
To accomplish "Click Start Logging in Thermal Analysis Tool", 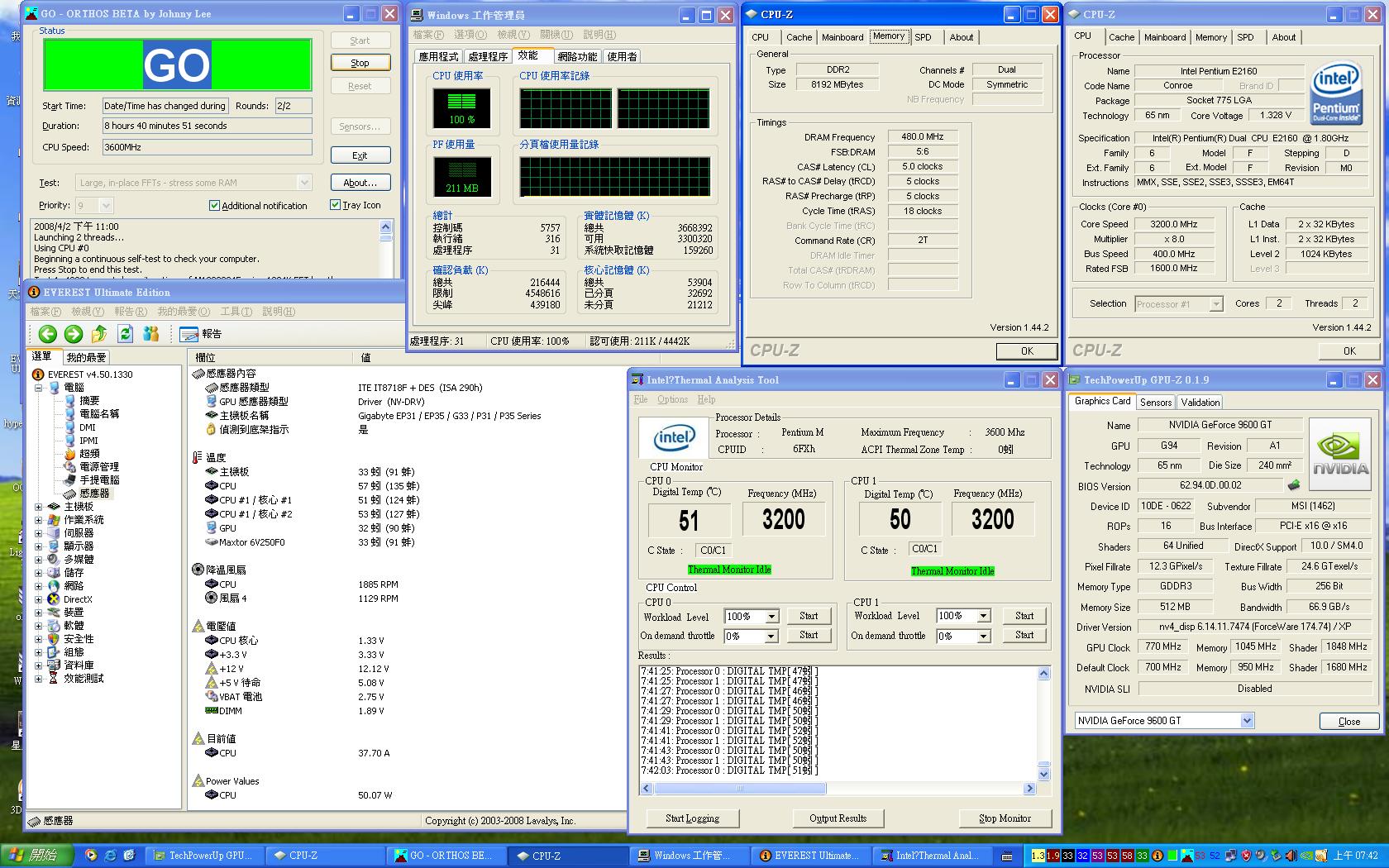I will pos(692,818).
